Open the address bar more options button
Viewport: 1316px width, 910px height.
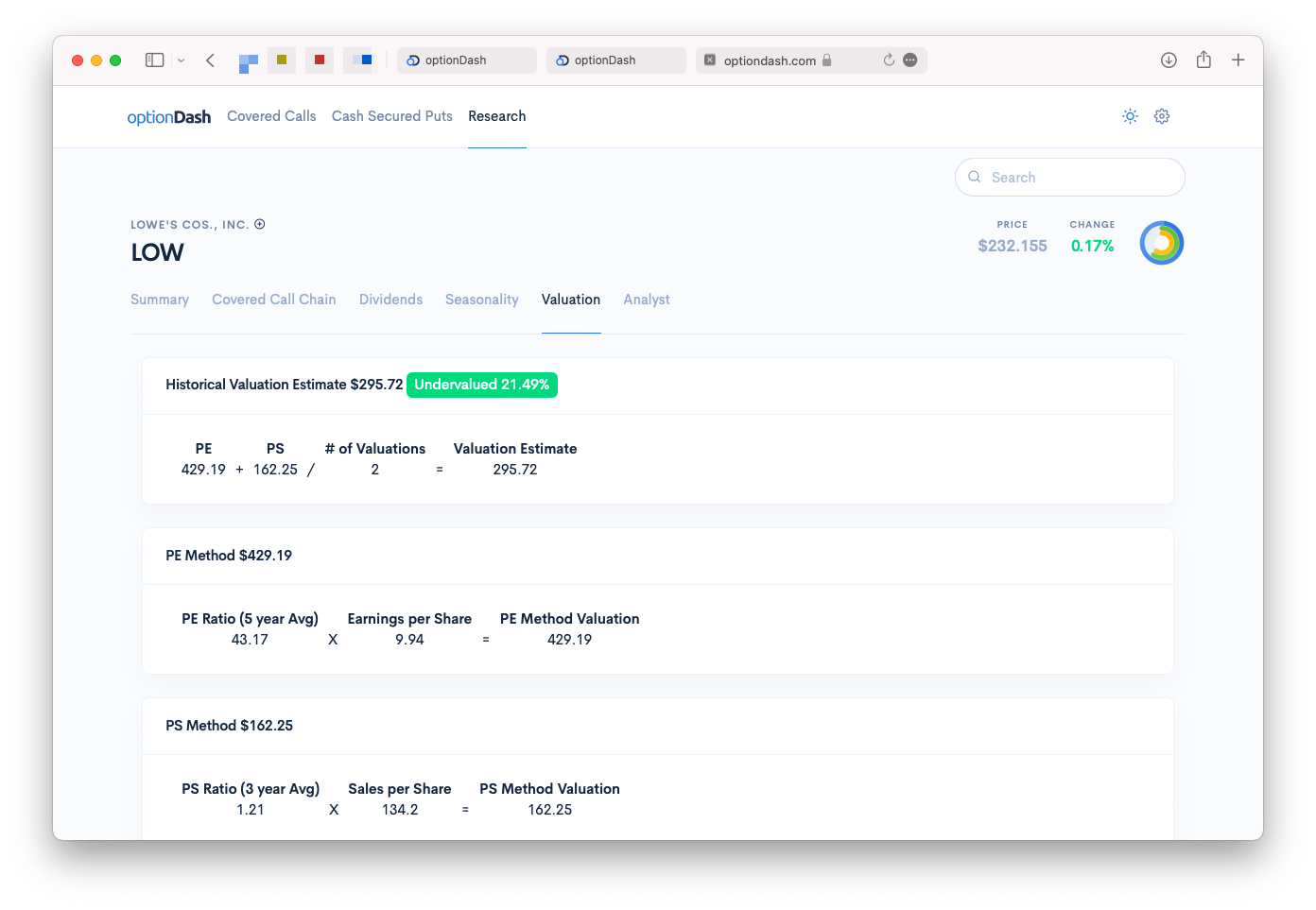(910, 60)
